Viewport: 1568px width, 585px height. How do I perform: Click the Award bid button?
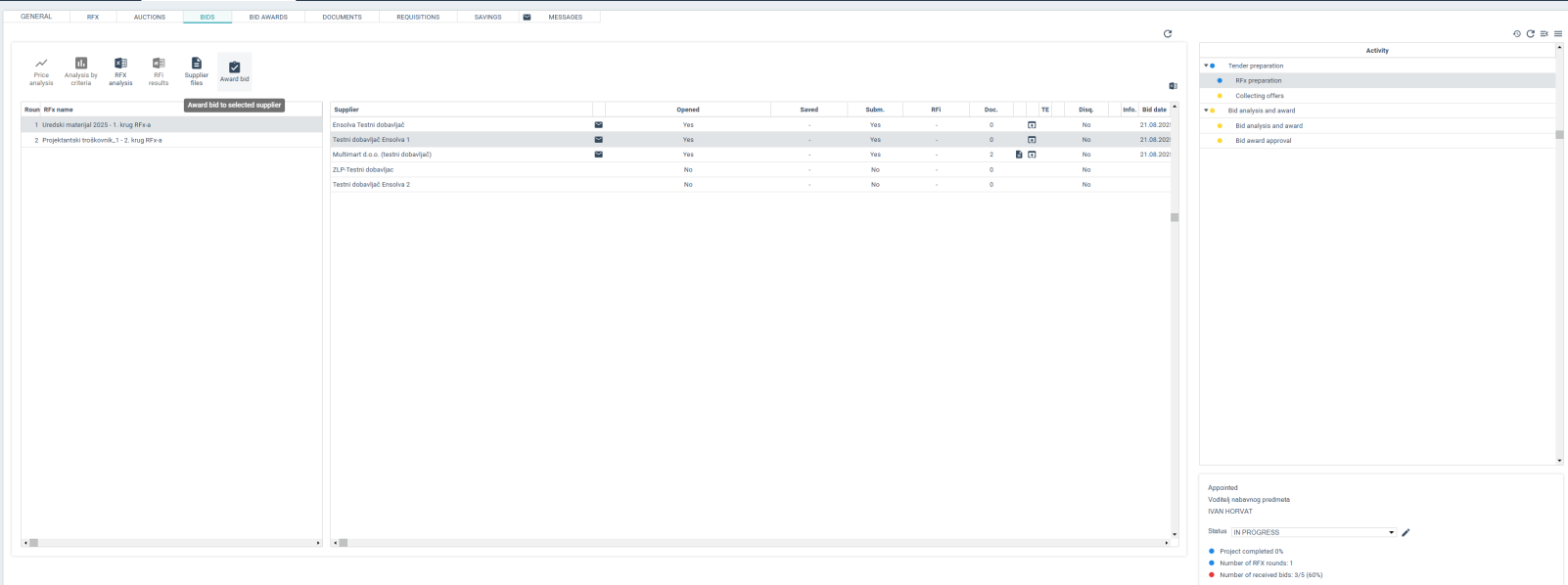[234, 71]
